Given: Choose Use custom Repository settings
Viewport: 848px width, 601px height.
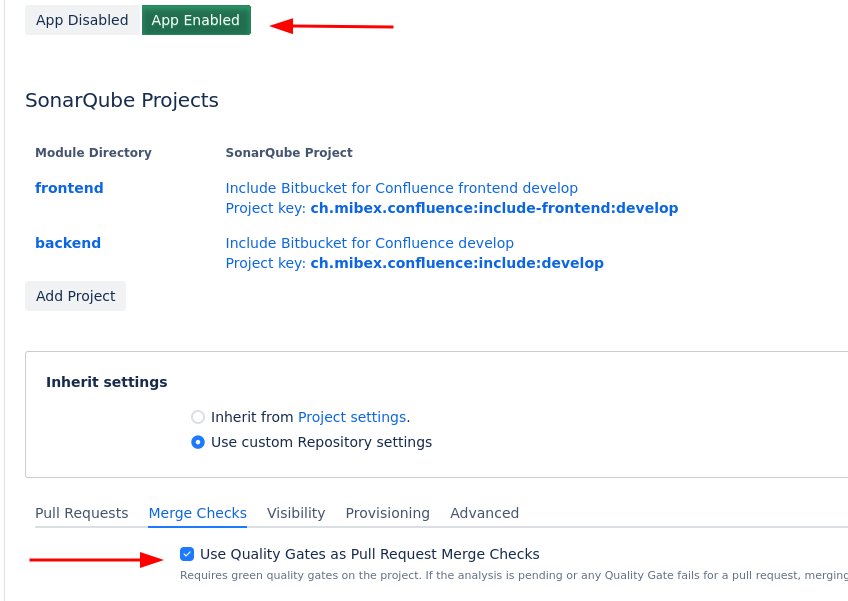Looking at the screenshot, I should [198, 442].
